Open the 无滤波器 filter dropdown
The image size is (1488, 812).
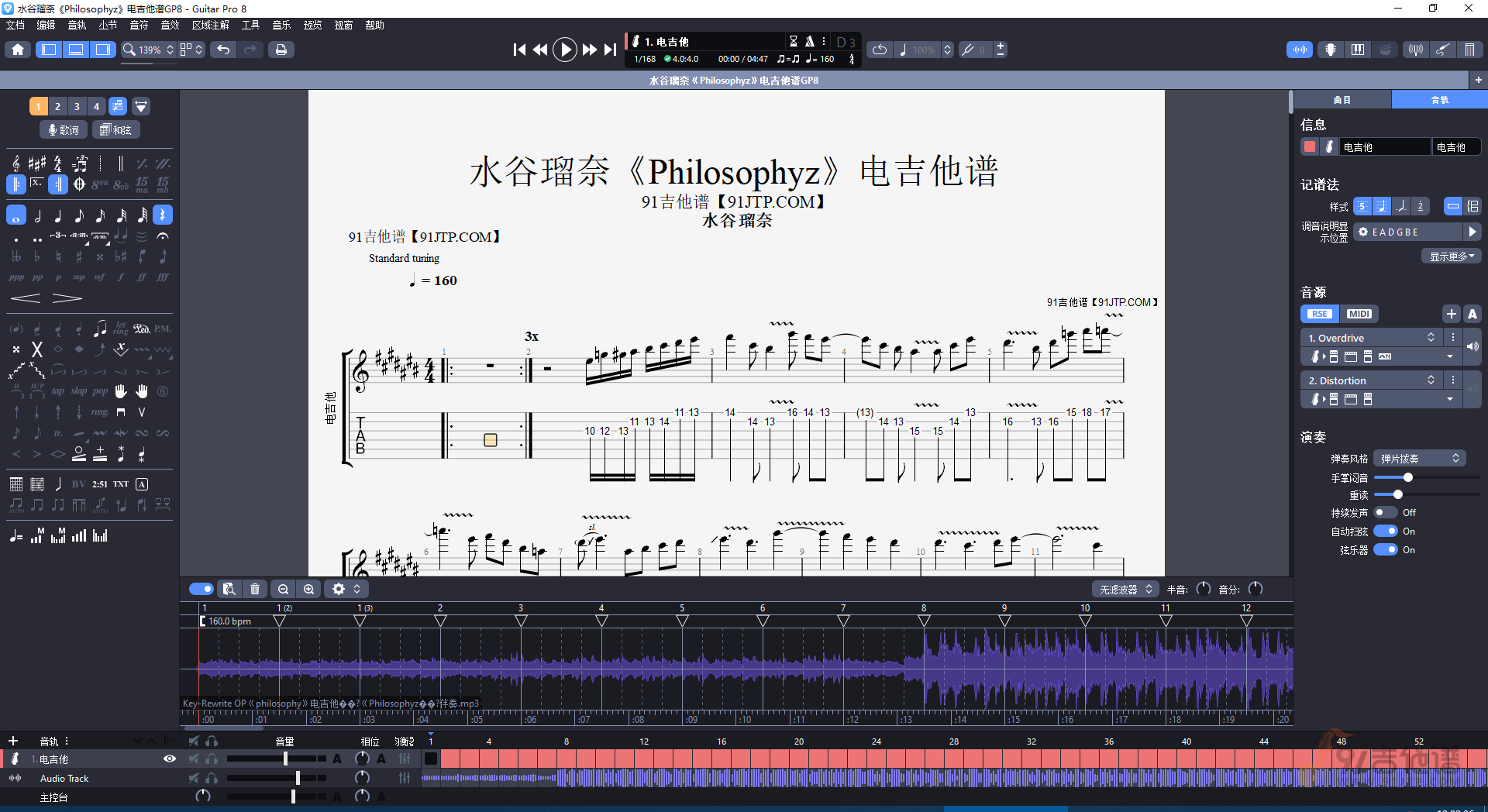[1126, 590]
